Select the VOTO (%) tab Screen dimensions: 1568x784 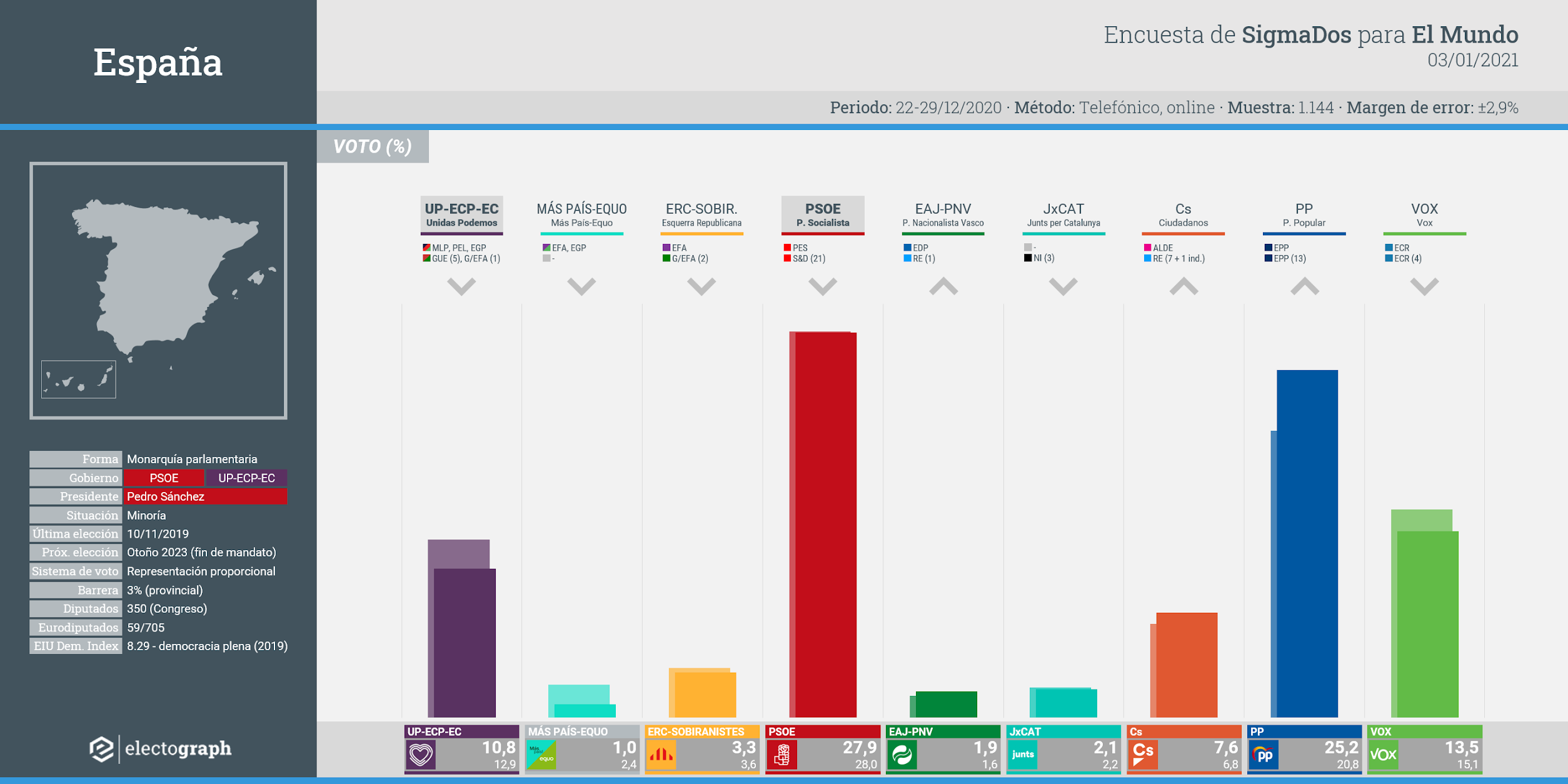click(373, 146)
